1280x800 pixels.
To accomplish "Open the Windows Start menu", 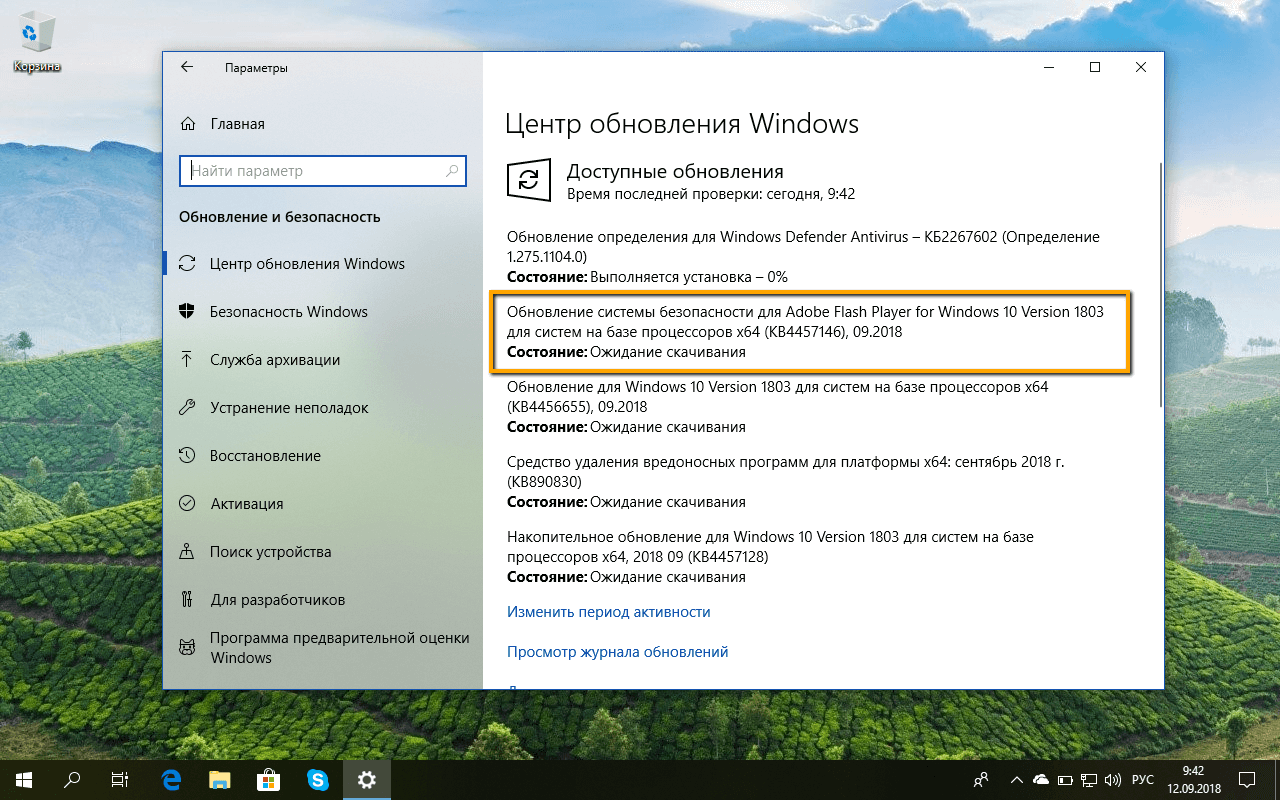I will point(24,779).
